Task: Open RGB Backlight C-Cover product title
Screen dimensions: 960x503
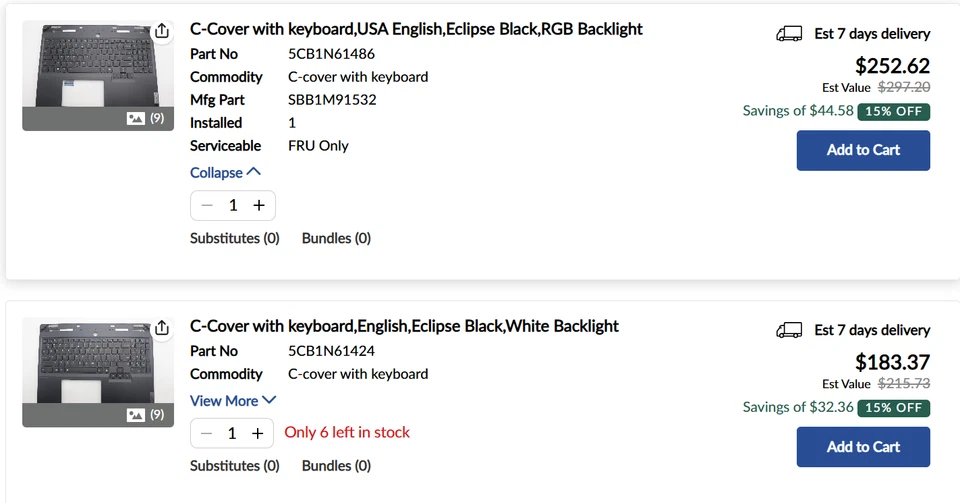Action: [x=416, y=29]
